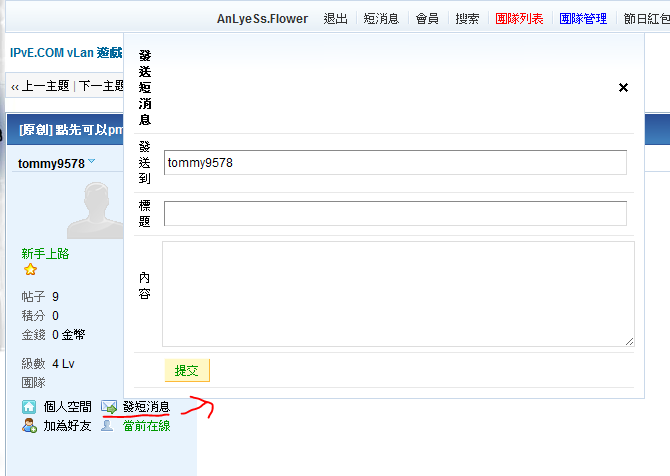Click the online status person icon
This screenshot has height=476, width=670.
pyautogui.click(x=107, y=426)
